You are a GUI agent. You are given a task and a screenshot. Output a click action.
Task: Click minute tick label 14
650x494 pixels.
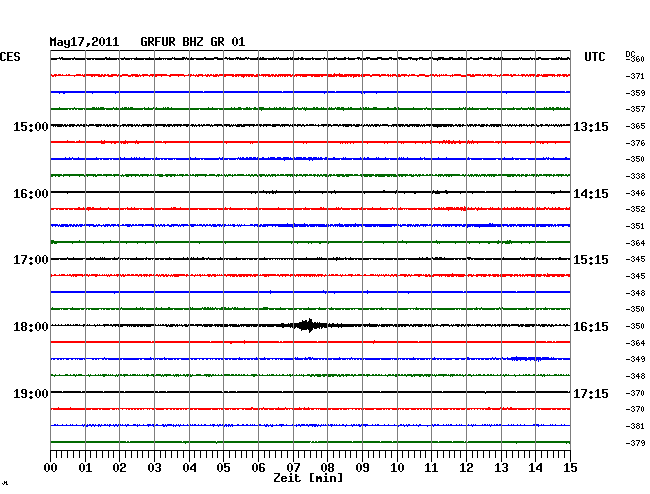pyautogui.click(x=536, y=468)
